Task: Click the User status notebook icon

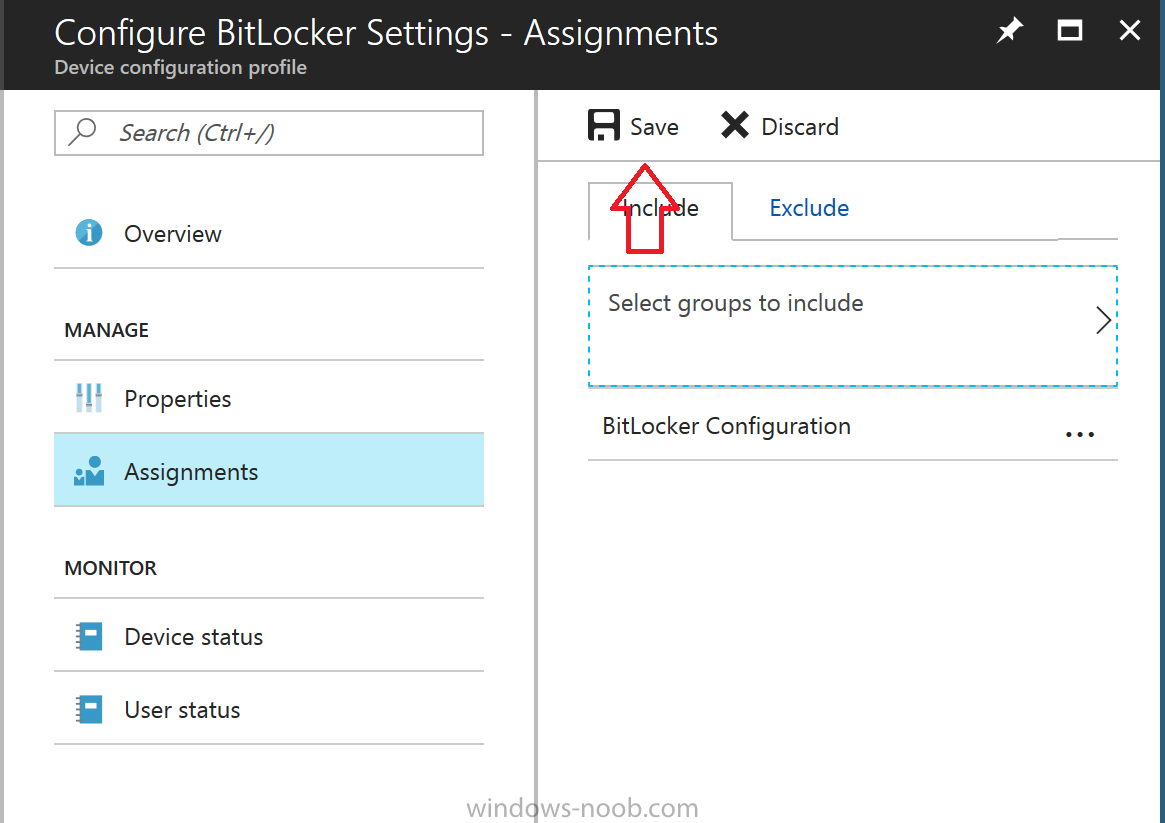Action: coord(89,710)
